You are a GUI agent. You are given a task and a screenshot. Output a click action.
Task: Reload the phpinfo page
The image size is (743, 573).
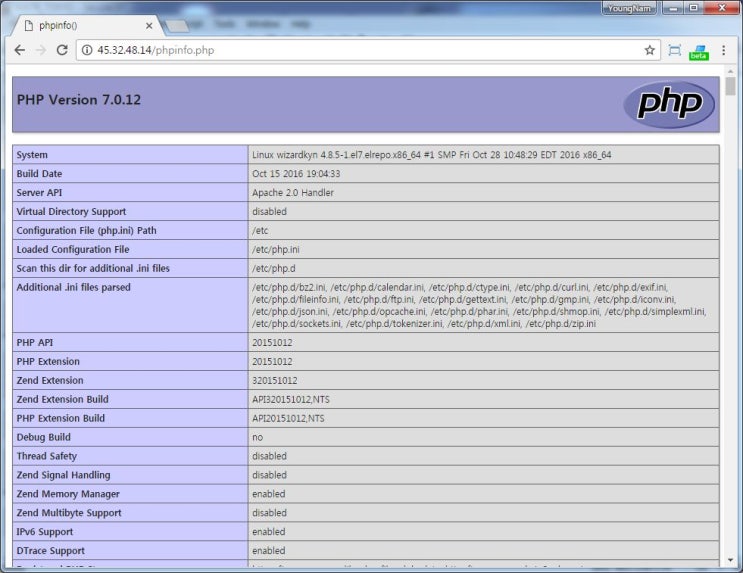pos(62,50)
